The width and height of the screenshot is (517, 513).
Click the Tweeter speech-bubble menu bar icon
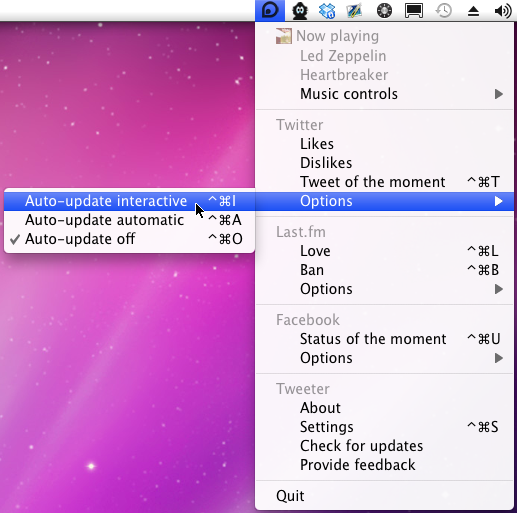coord(270,10)
